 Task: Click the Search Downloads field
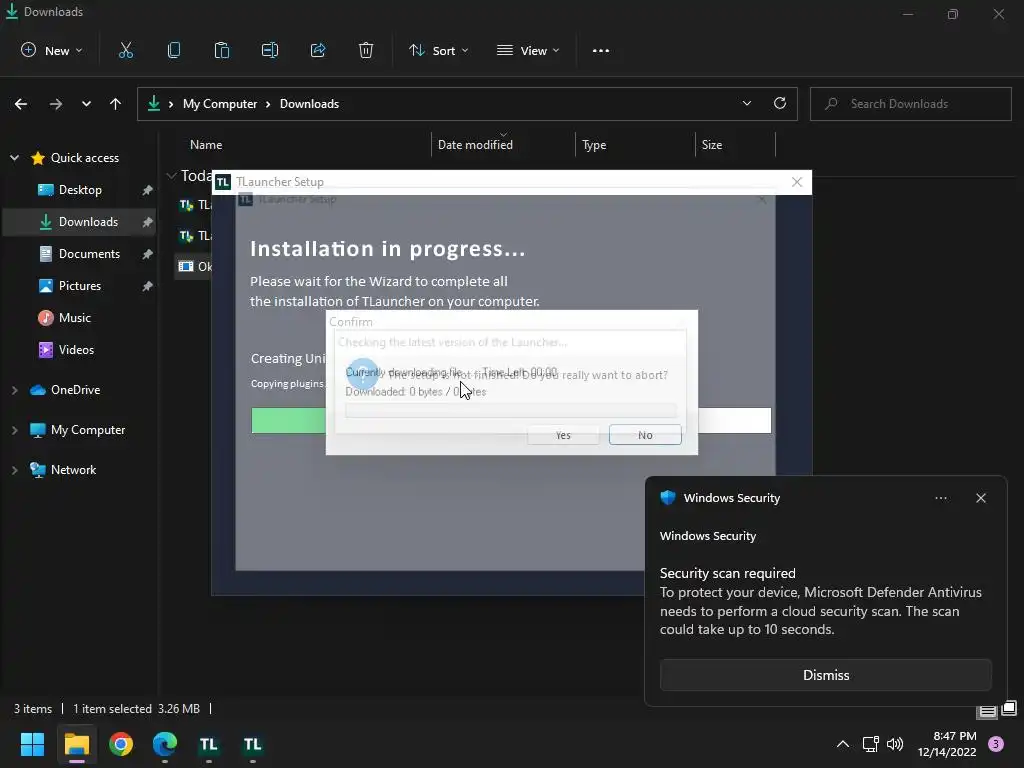(911, 104)
